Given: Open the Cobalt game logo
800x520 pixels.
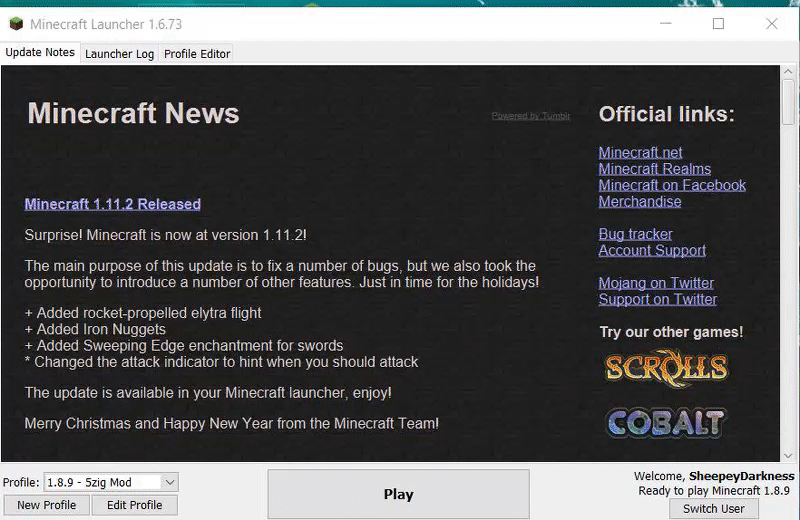Looking at the screenshot, I should (x=666, y=423).
